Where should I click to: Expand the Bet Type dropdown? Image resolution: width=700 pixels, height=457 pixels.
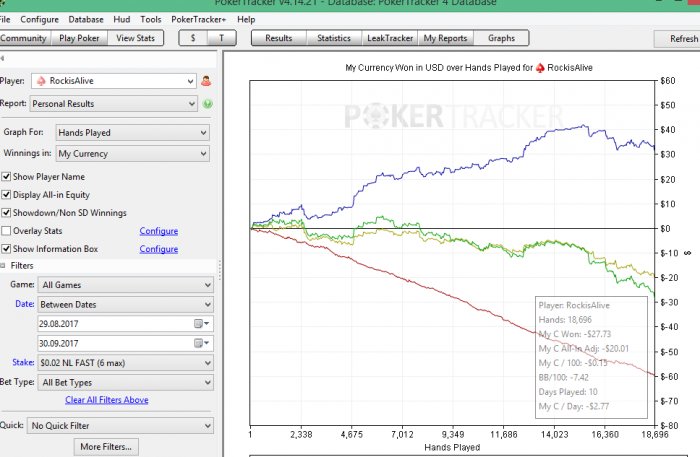click(x=125, y=382)
